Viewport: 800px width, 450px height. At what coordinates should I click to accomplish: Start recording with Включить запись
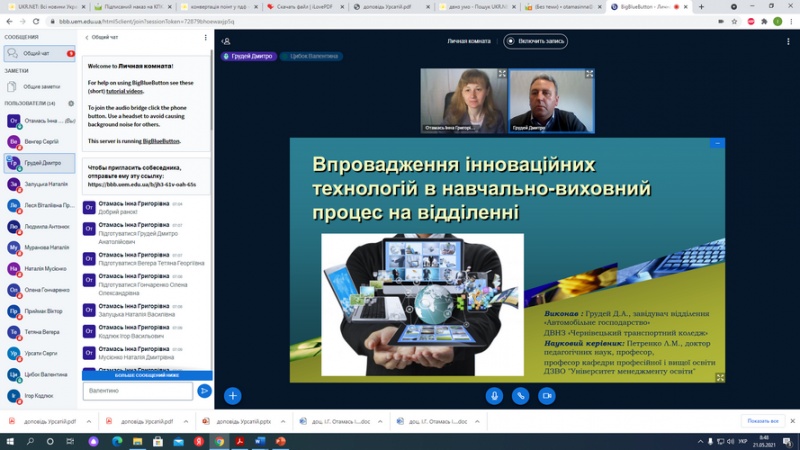535,41
